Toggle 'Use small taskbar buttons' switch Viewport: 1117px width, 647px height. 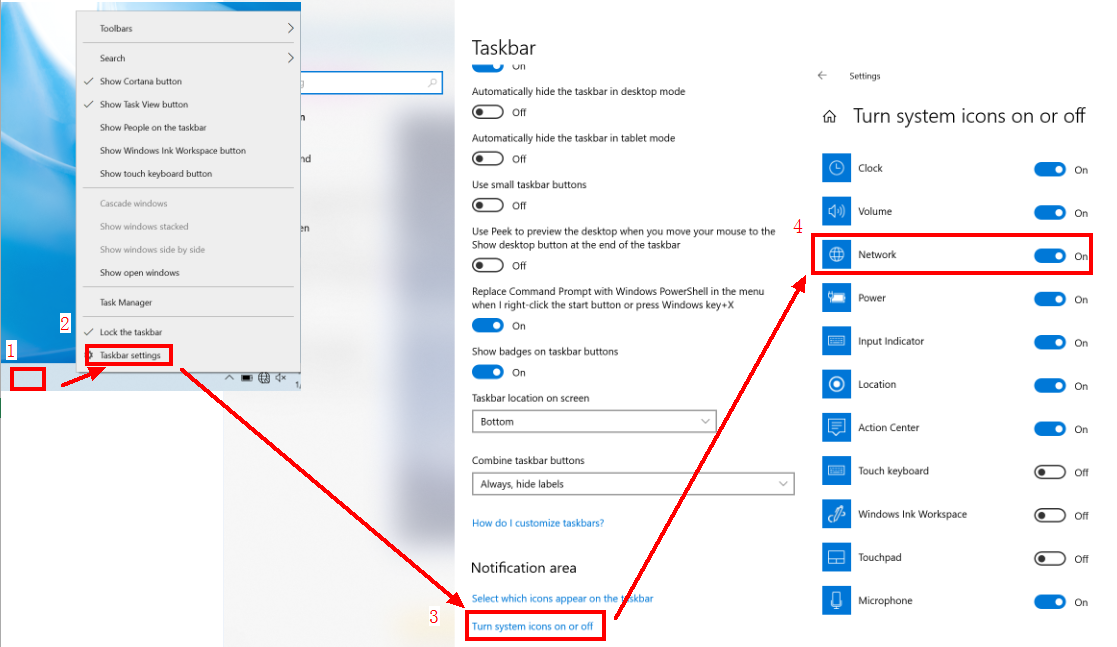pyautogui.click(x=488, y=205)
